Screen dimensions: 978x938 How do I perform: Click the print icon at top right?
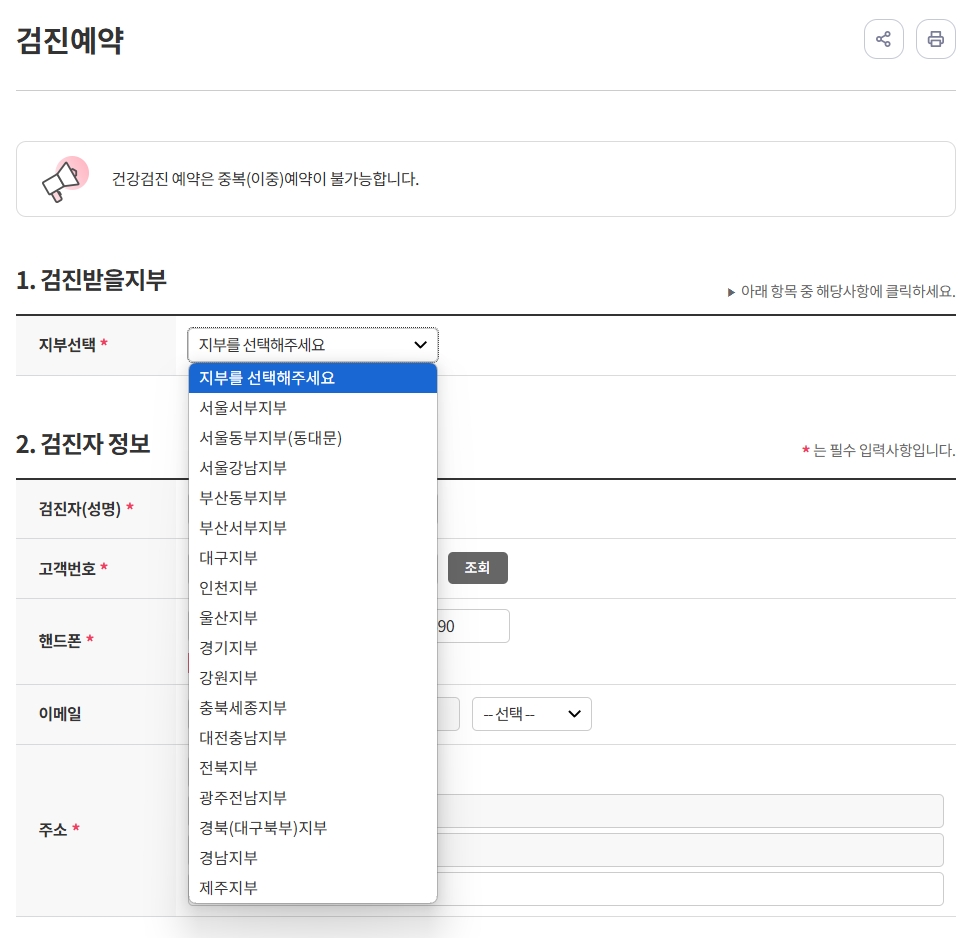point(936,39)
